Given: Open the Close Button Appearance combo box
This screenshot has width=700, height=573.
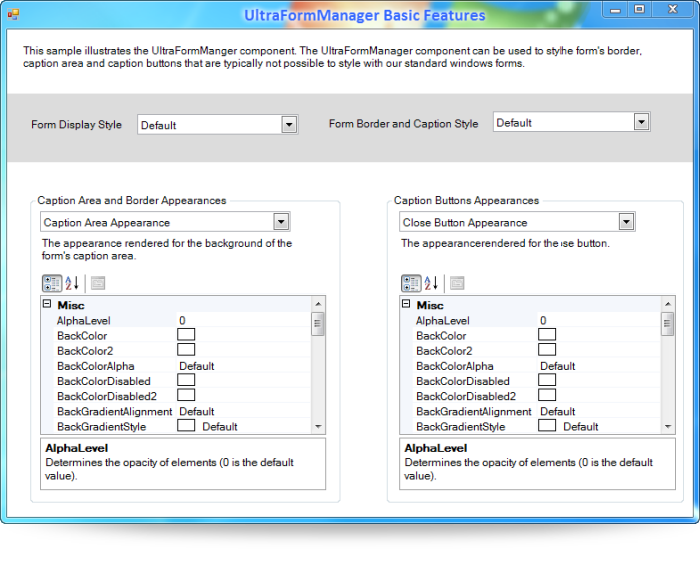Looking at the screenshot, I should tap(626, 222).
